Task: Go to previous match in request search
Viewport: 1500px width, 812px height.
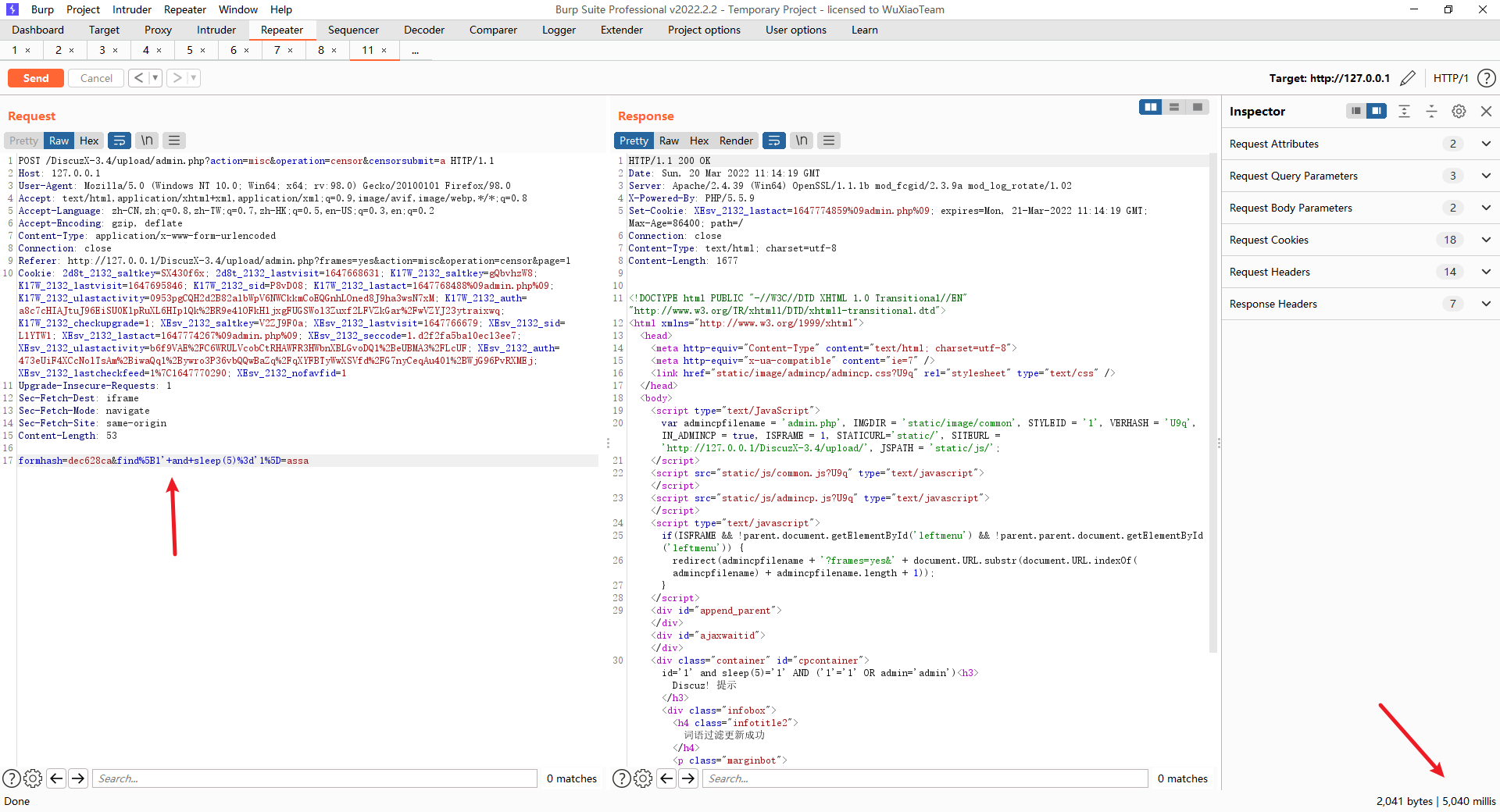Action: click(x=56, y=778)
